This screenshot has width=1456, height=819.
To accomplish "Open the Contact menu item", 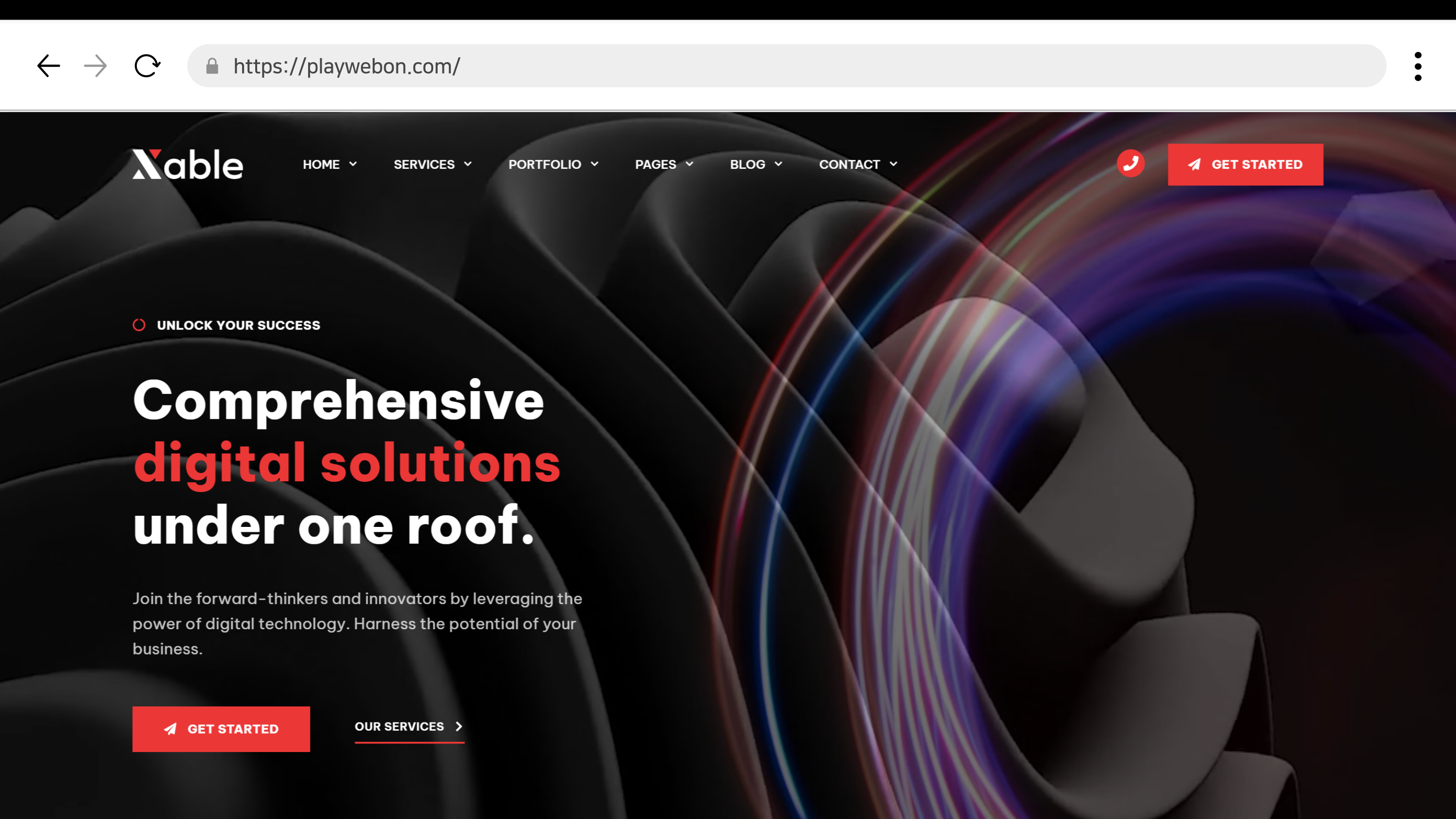I will [x=849, y=164].
